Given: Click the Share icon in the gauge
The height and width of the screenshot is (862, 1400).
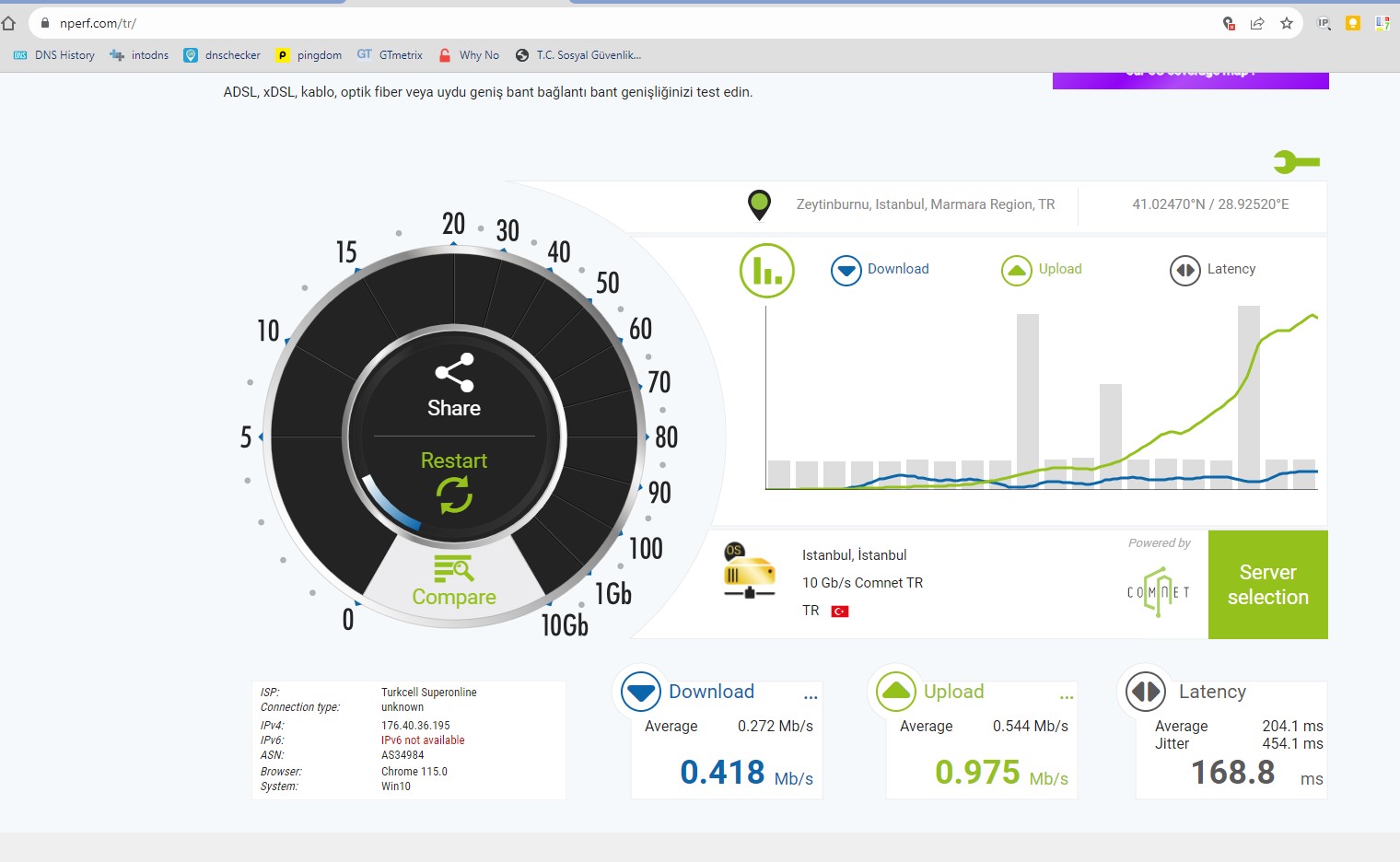Looking at the screenshot, I should (x=454, y=373).
